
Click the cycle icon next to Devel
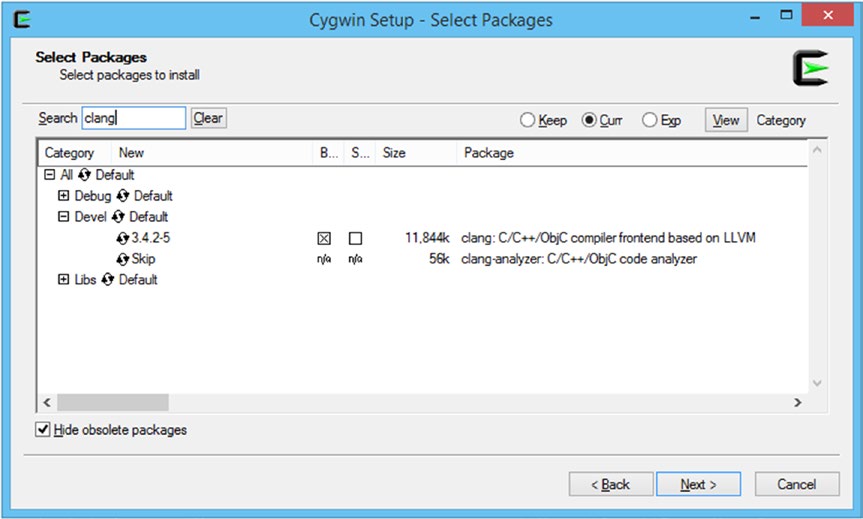click(x=118, y=217)
